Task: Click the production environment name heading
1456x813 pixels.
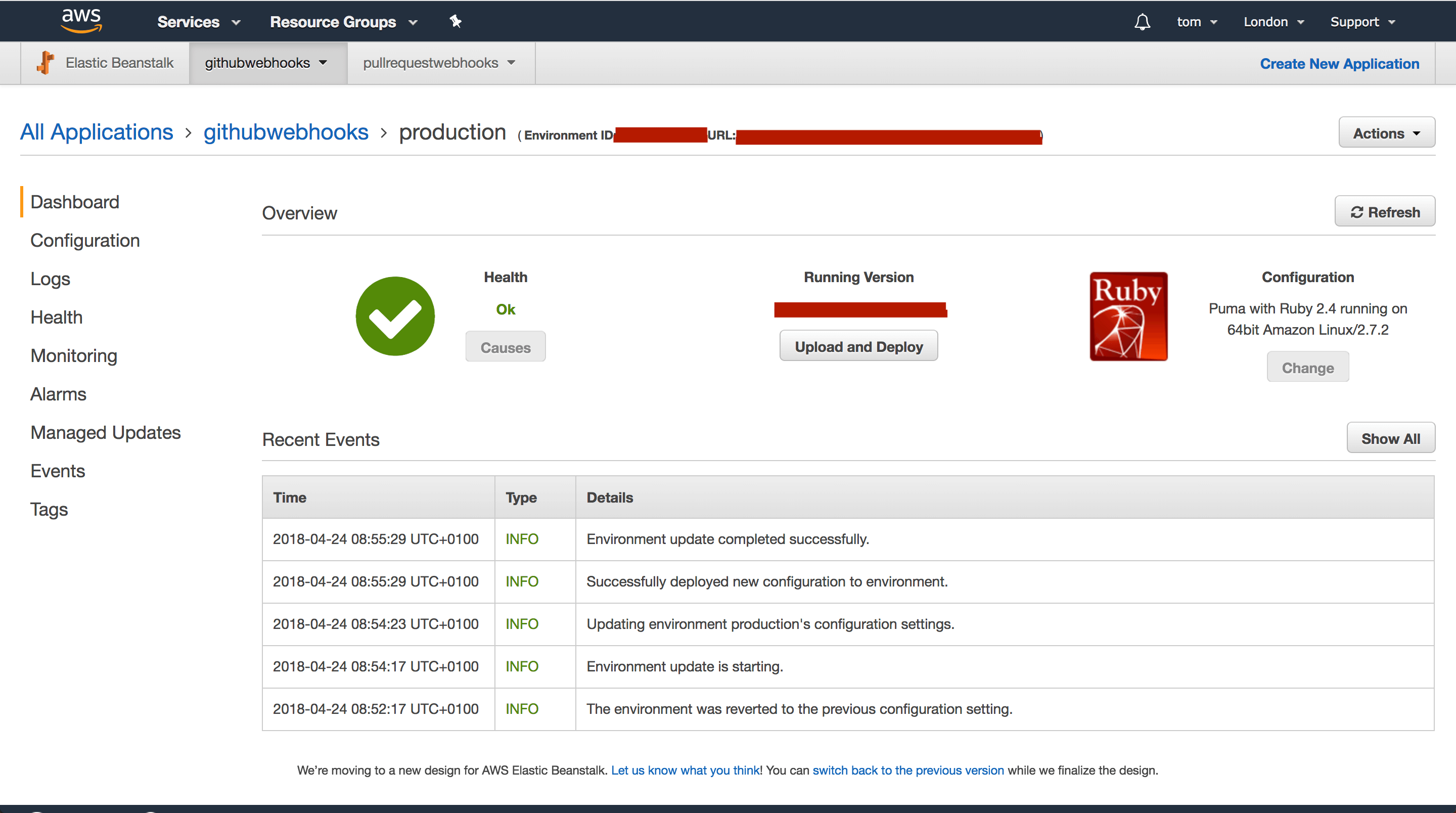Action: 452,132
